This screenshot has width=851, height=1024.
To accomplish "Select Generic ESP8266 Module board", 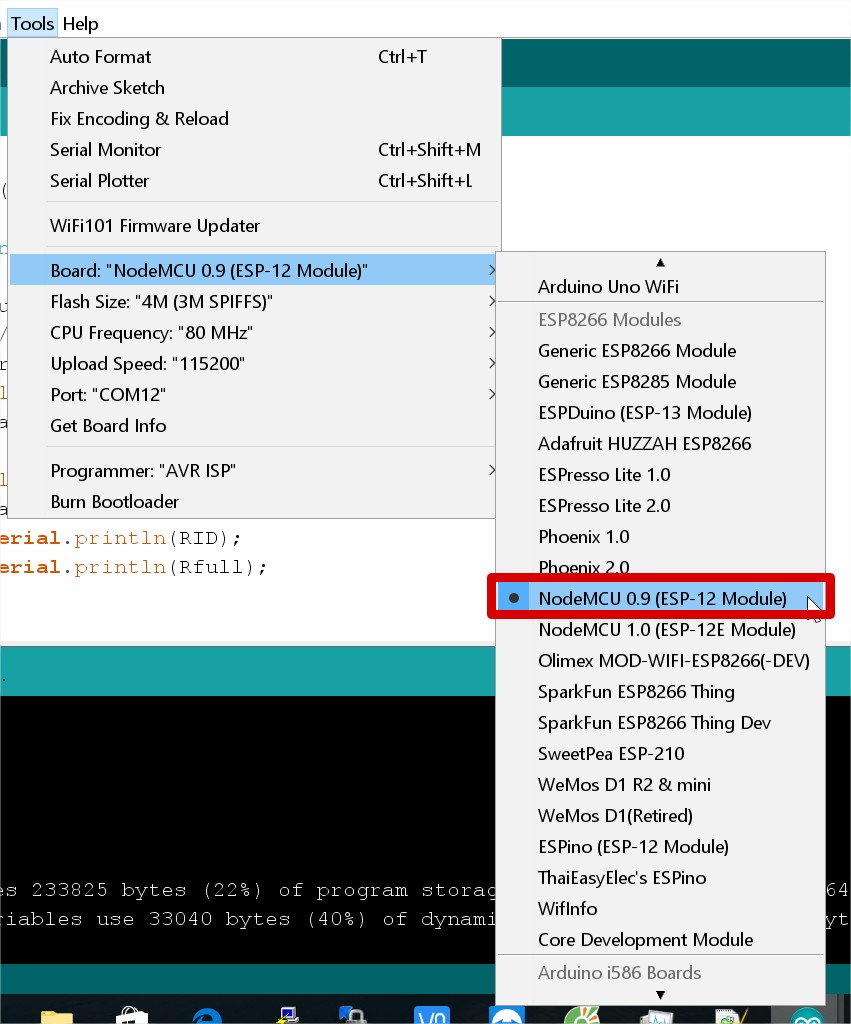I will (x=660, y=351).
